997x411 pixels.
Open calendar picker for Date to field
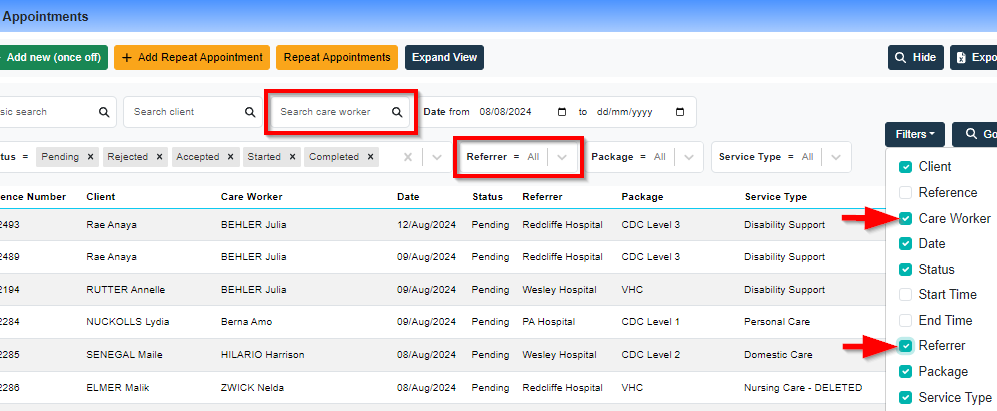point(680,112)
